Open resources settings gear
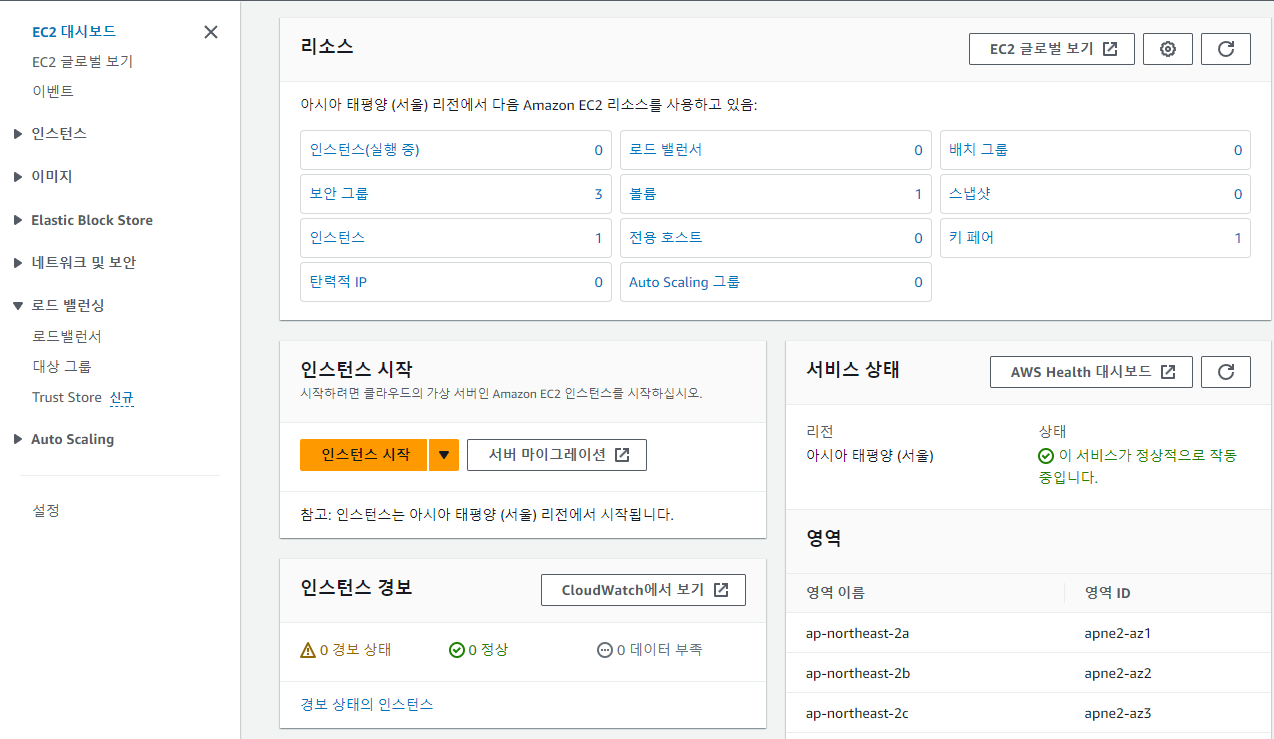 tap(1168, 49)
